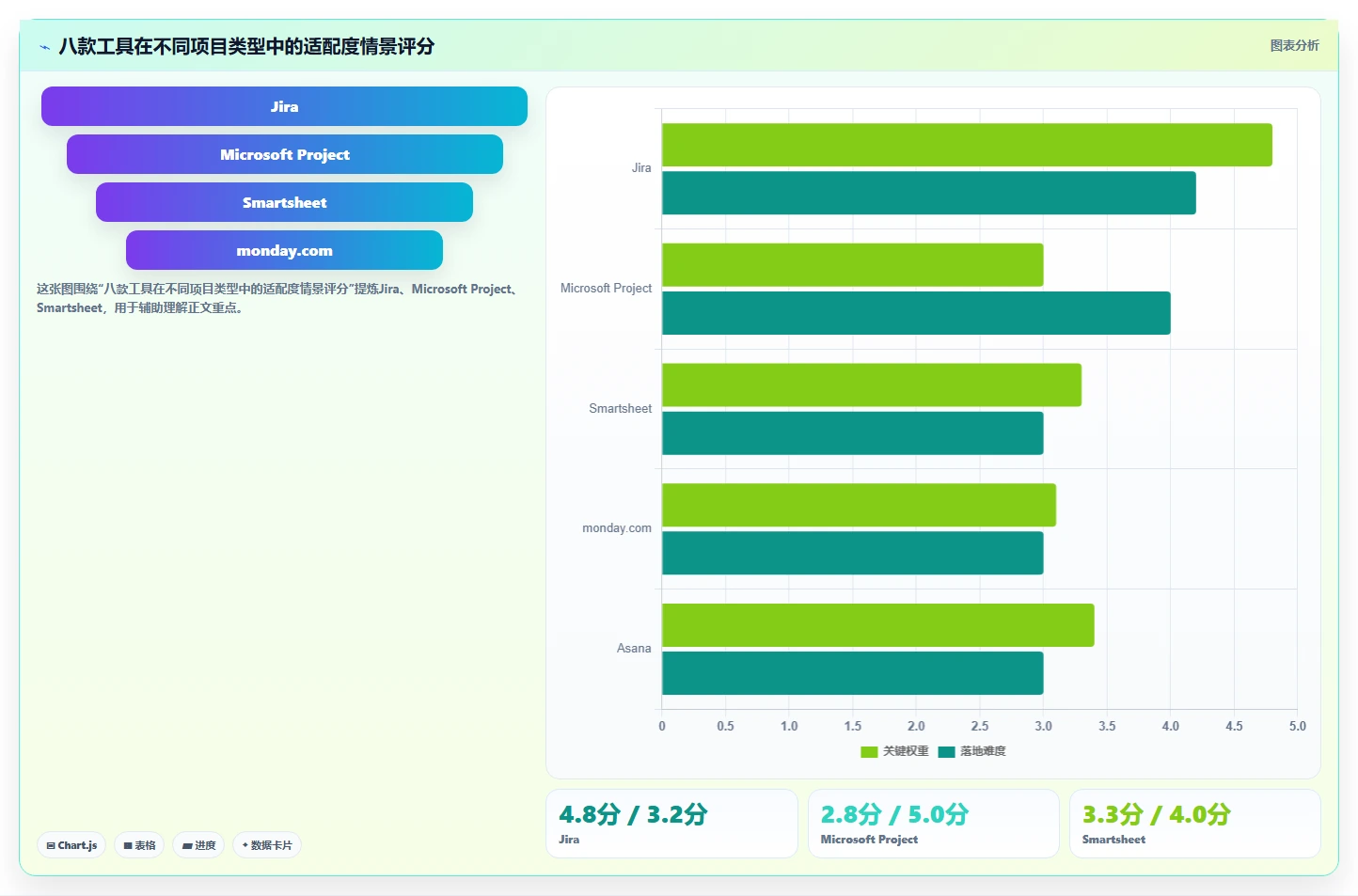Toggle the 关键权重 legend swatch
This screenshot has width=1358, height=896.
(869, 751)
